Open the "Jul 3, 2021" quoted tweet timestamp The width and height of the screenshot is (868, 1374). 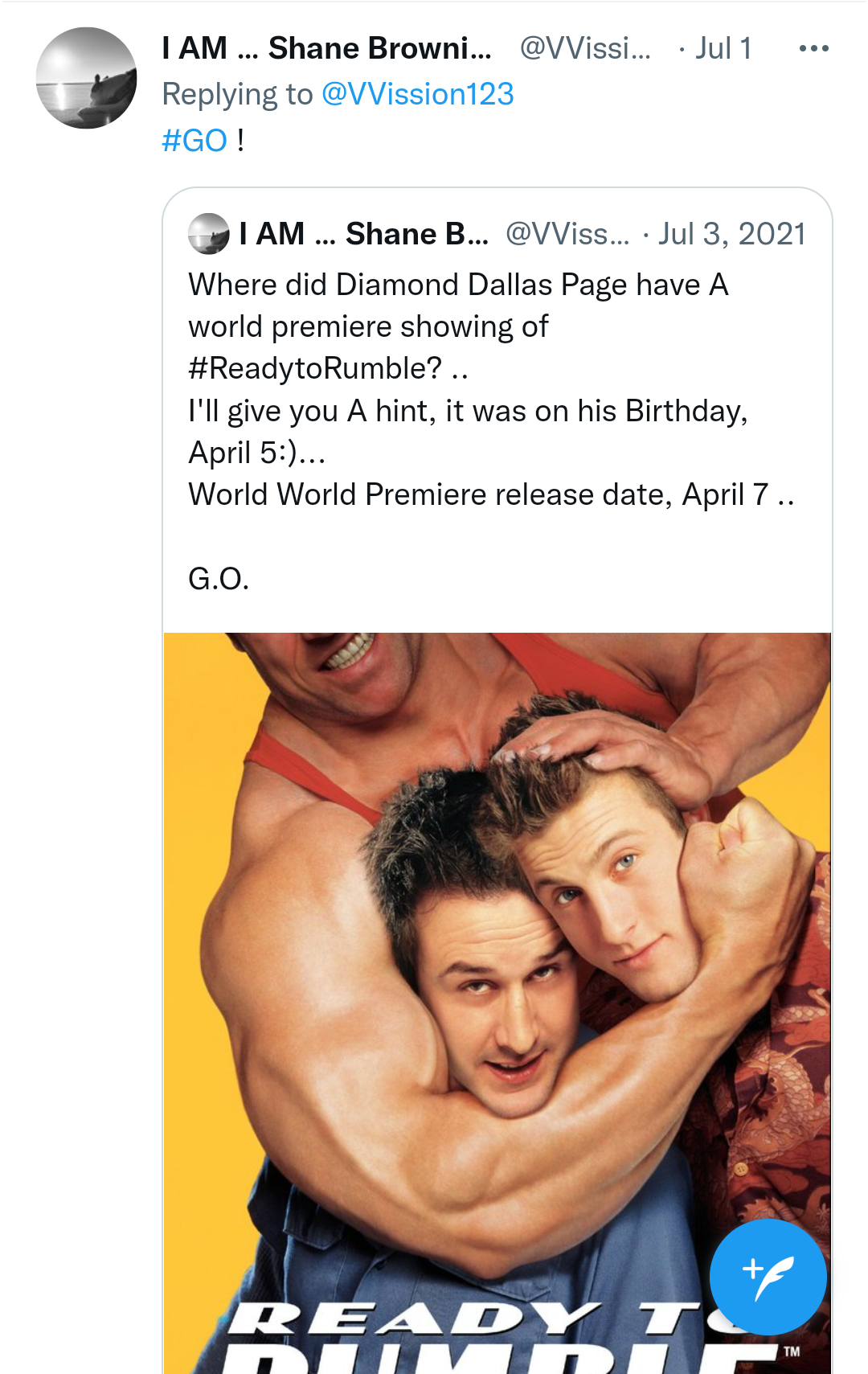pyautogui.click(x=731, y=234)
